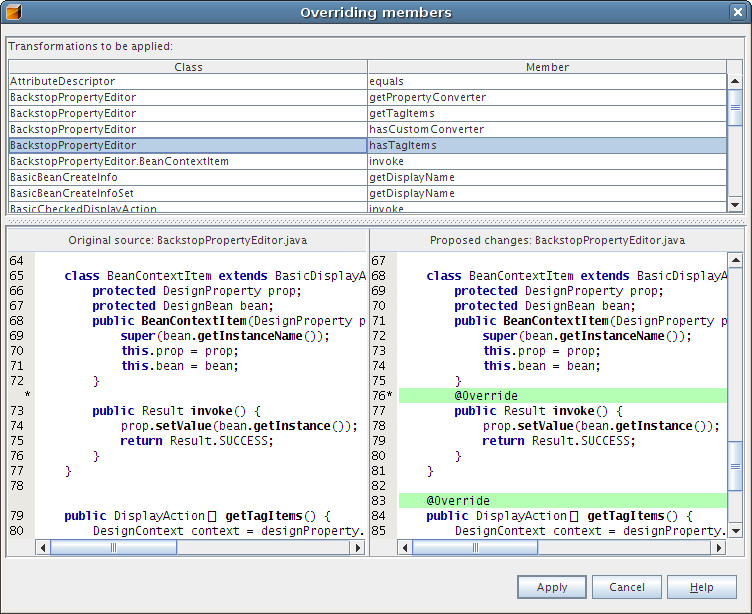Viewport: 752px width, 614px height.
Task: Click line 77 invoke() in proposed changes
Action: (x=539, y=411)
